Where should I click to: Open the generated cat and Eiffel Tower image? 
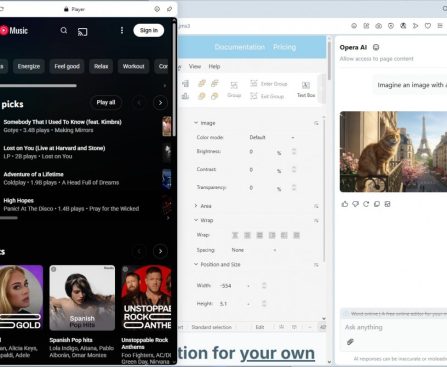(393, 152)
